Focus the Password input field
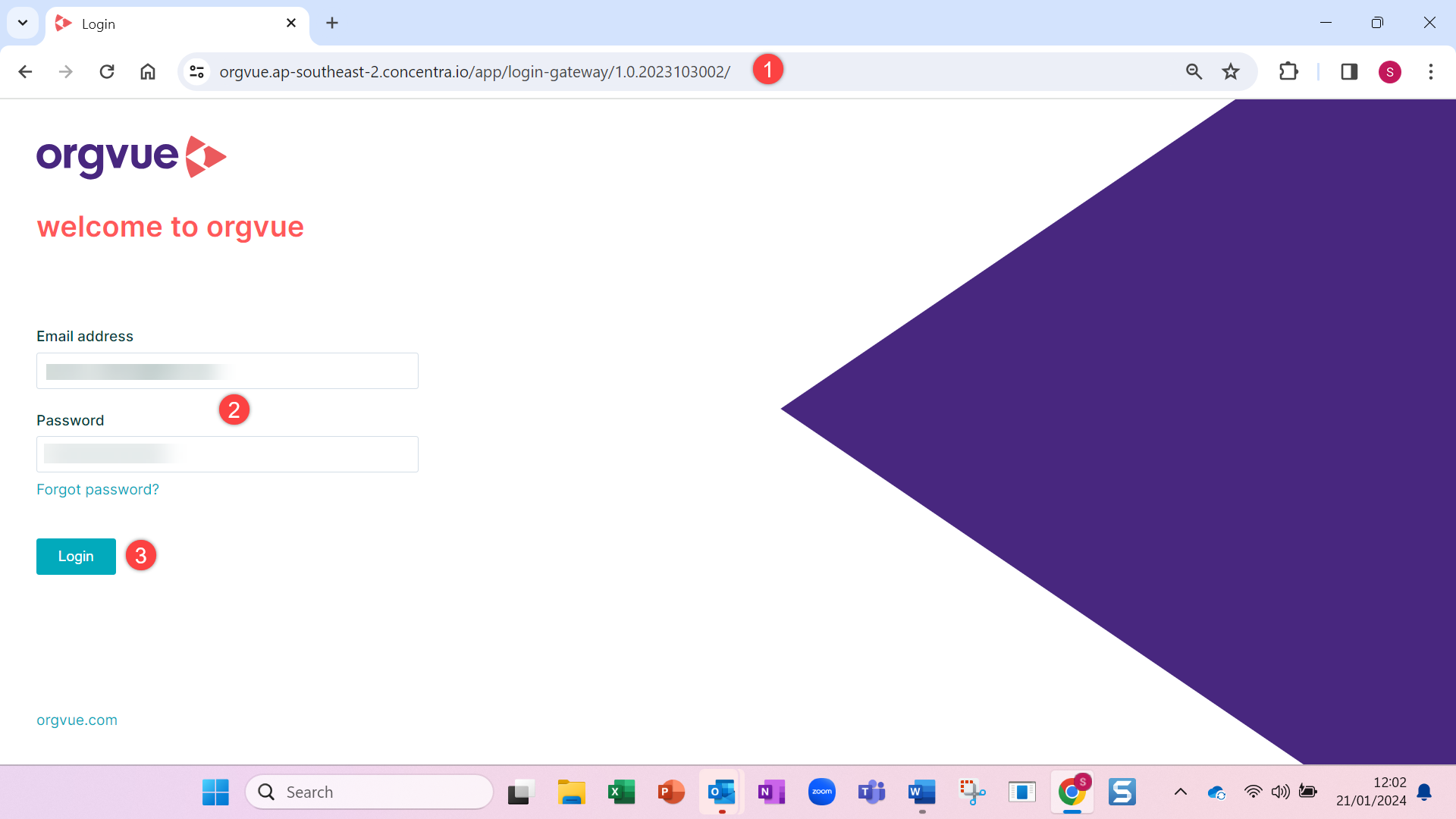Image resolution: width=1456 pixels, height=819 pixels. [x=227, y=454]
